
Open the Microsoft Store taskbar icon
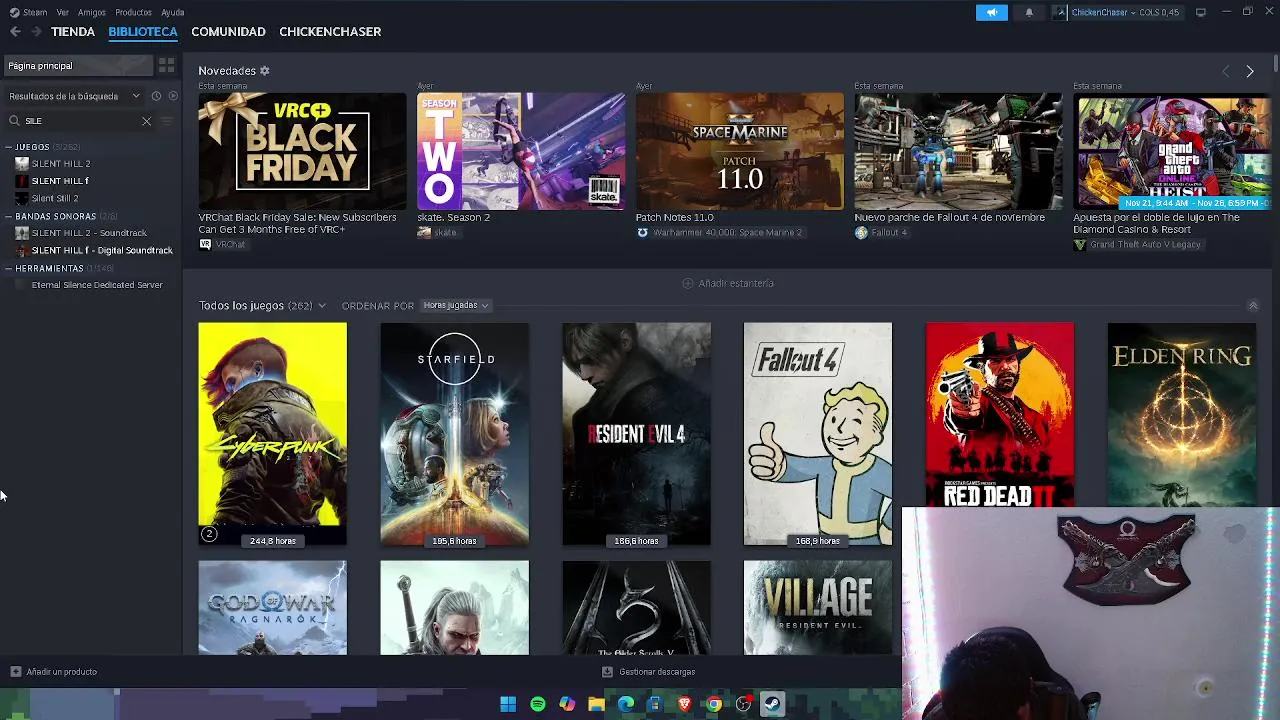click(655, 705)
